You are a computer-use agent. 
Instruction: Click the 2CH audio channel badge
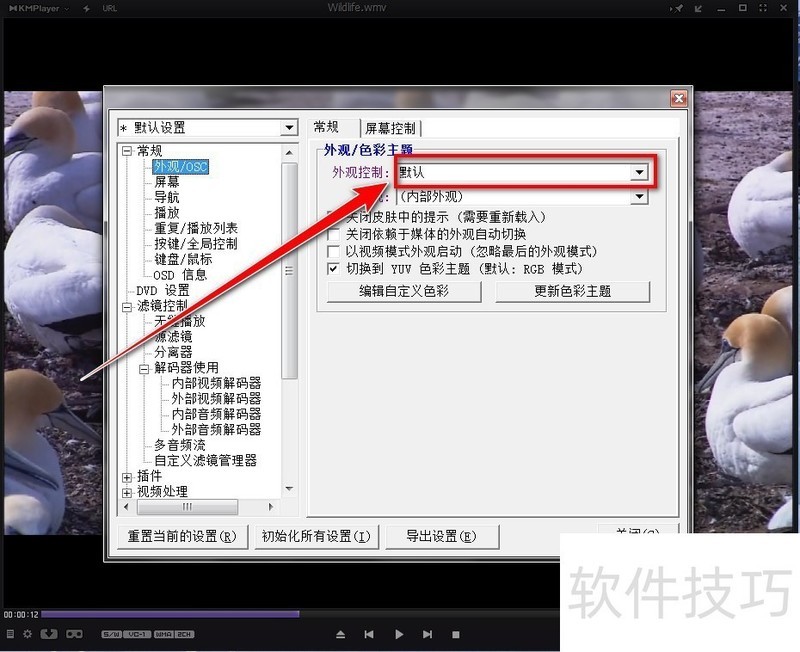pos(185,633)
